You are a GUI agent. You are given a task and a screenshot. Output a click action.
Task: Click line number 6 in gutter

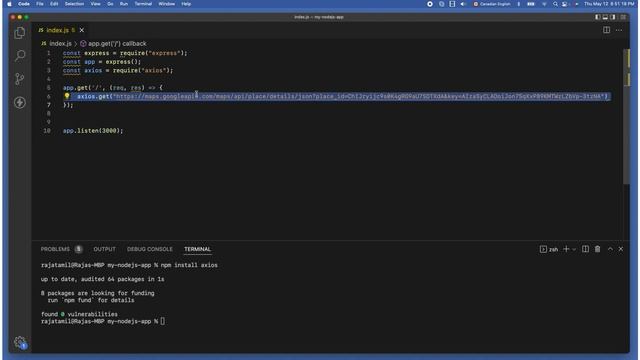[49, 96]
